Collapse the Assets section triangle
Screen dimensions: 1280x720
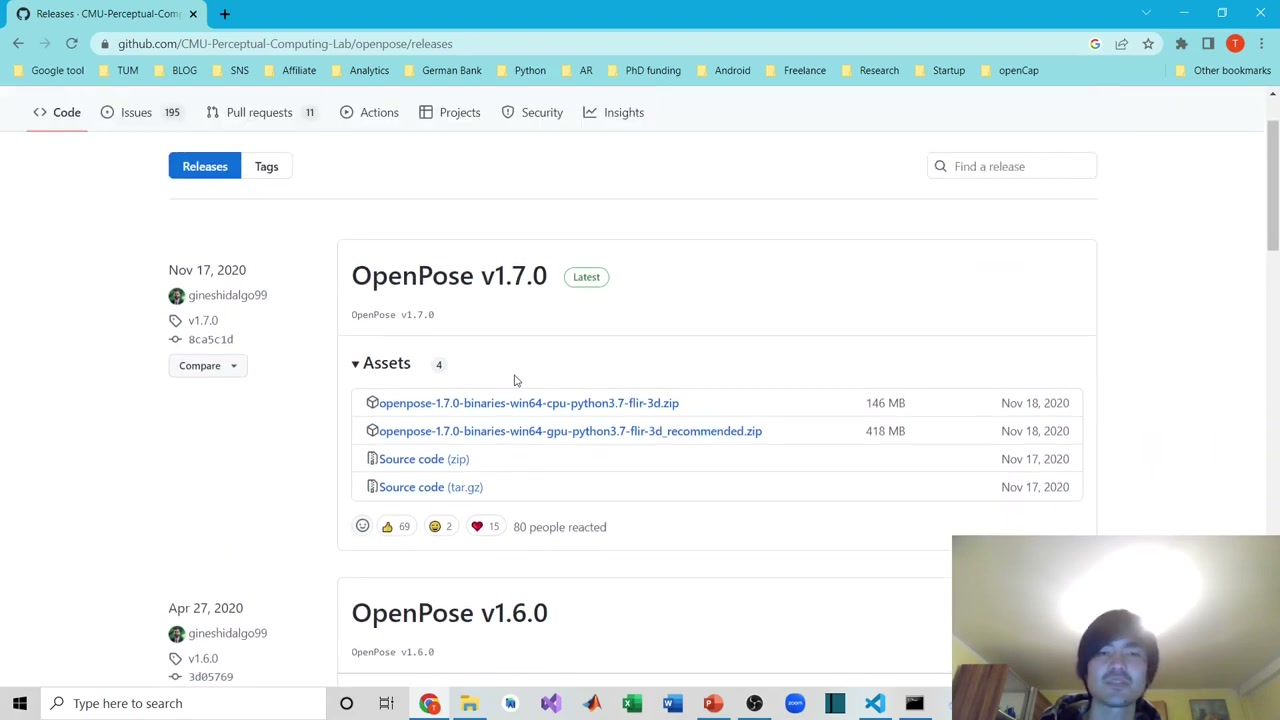355,364
